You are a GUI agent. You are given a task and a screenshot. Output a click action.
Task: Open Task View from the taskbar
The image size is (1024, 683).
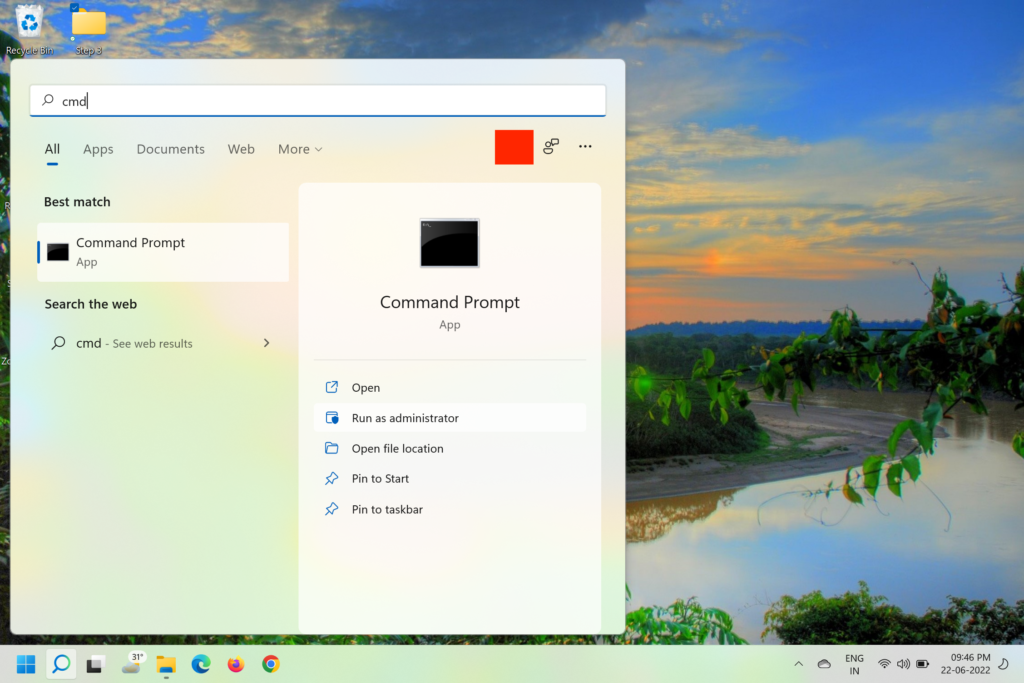96,663
